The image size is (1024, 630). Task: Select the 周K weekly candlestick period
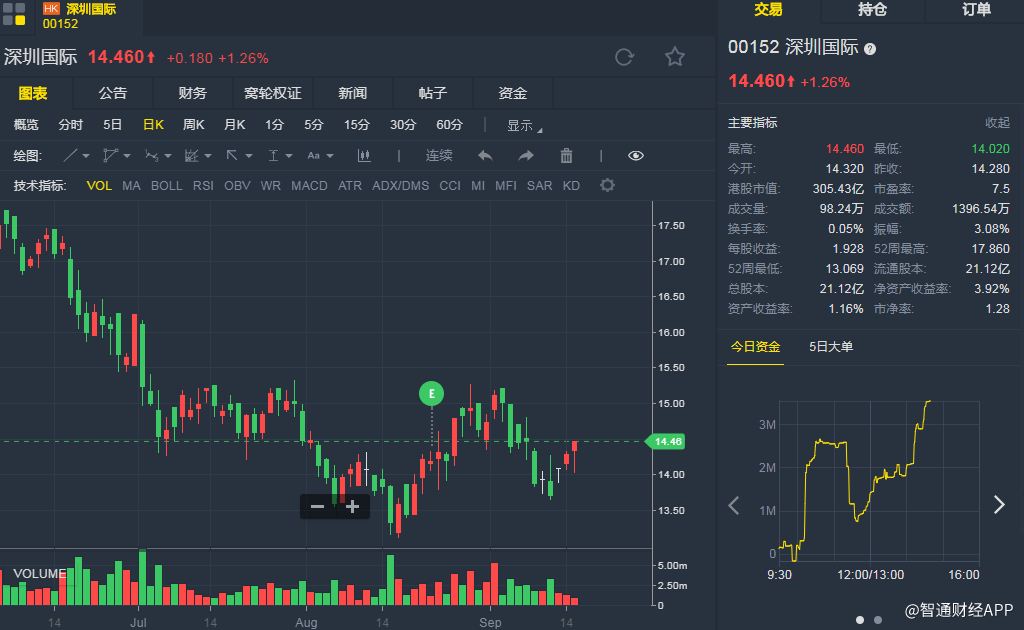point(193,125)
